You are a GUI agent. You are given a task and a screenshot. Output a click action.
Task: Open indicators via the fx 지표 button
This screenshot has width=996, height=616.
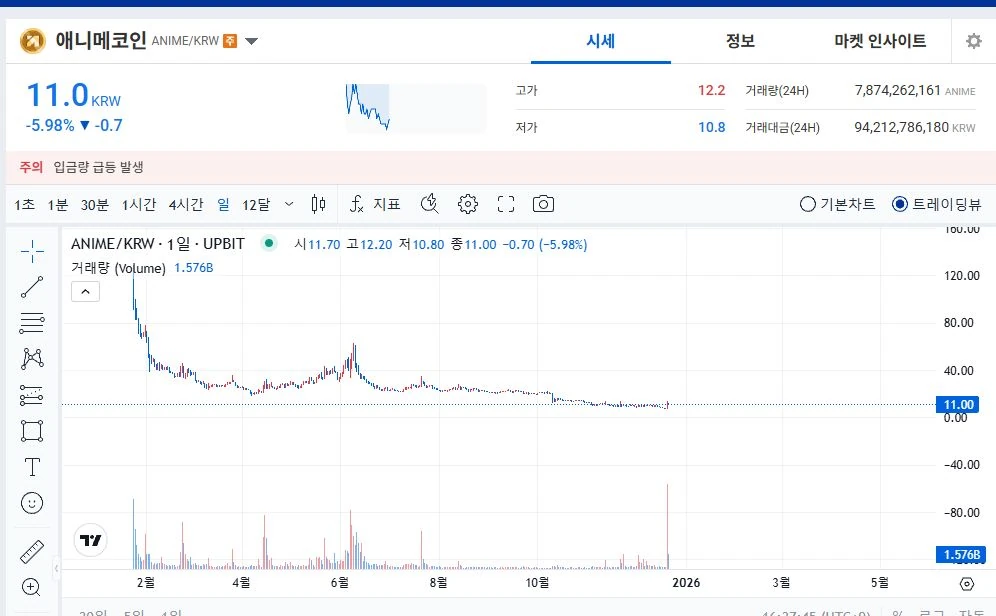(375, 204)
